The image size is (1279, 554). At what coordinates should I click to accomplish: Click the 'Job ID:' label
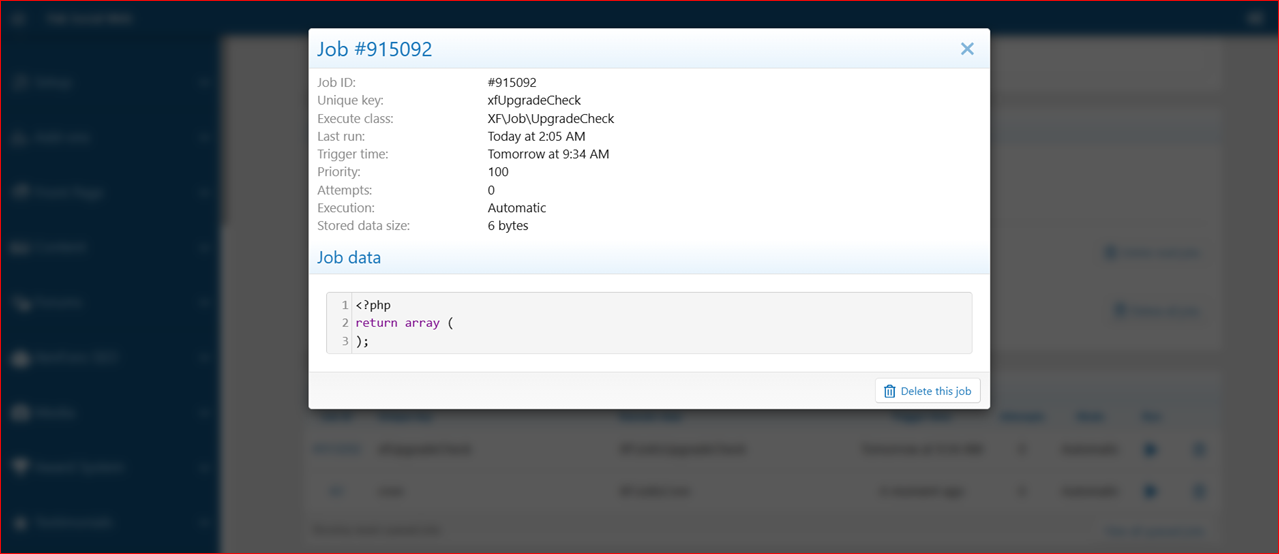coord(337,83)
